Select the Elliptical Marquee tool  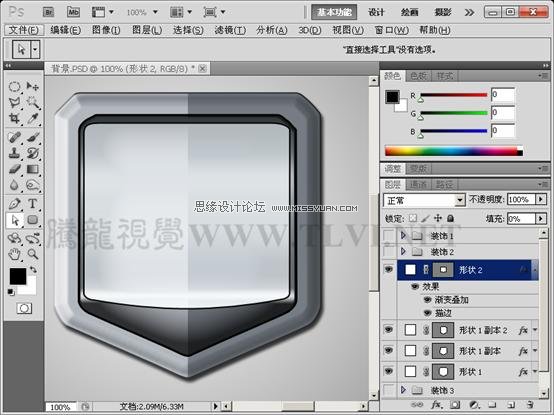point(14,86)
